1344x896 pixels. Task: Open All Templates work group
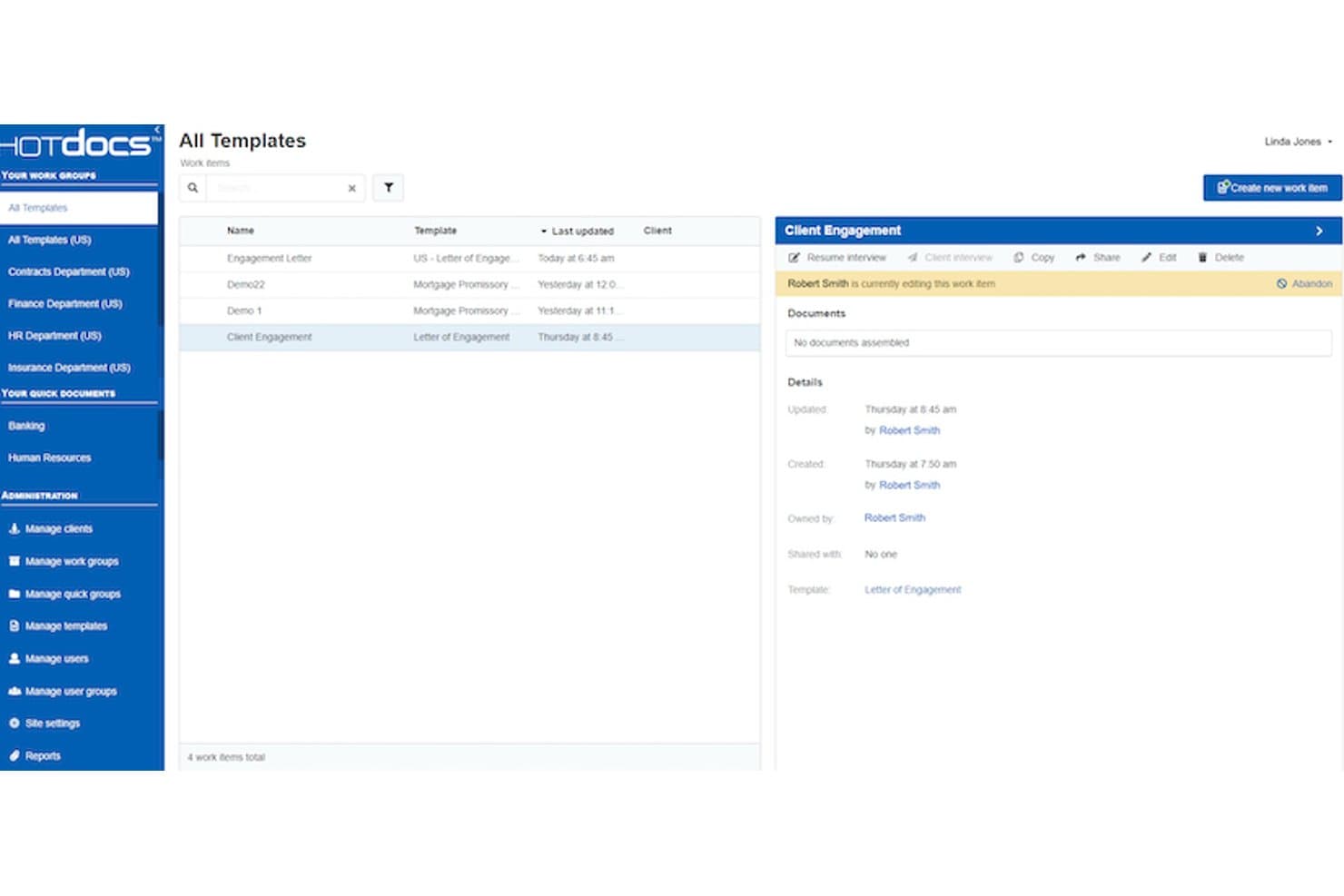pyautogui.click(x=79, y=208)
